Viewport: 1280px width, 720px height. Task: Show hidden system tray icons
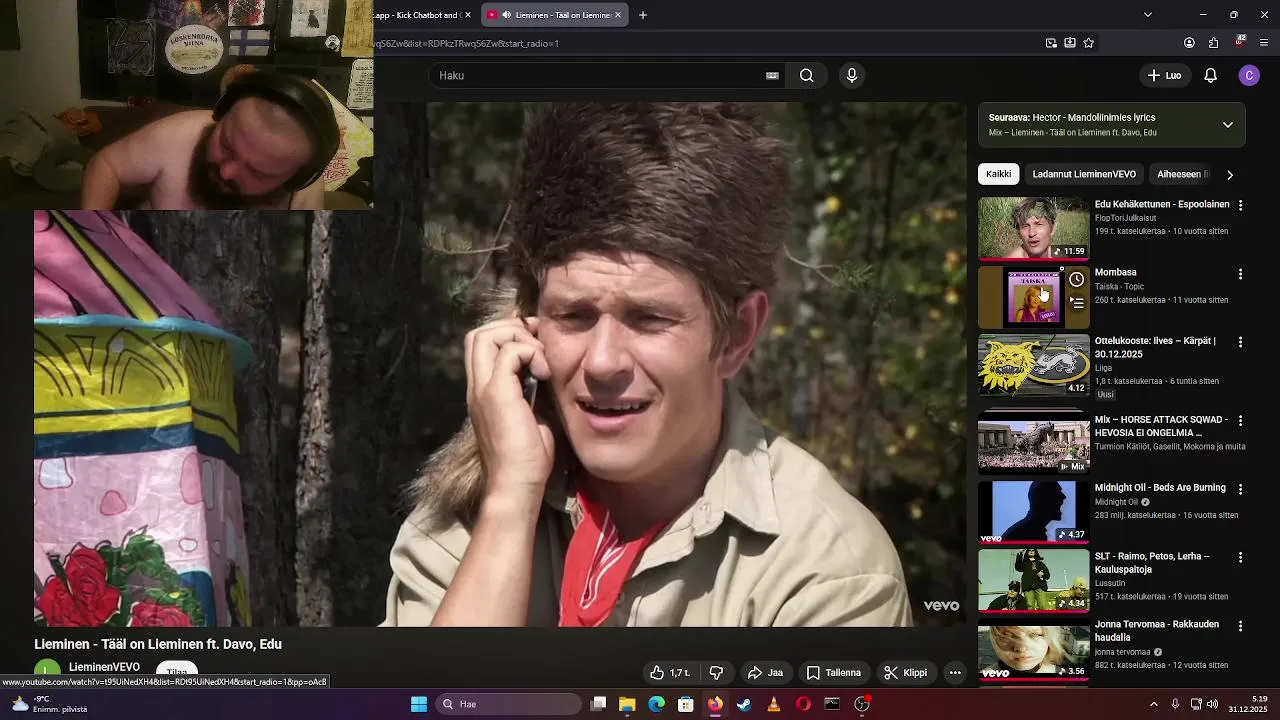pyautogui.click(x=1153, y=704)
